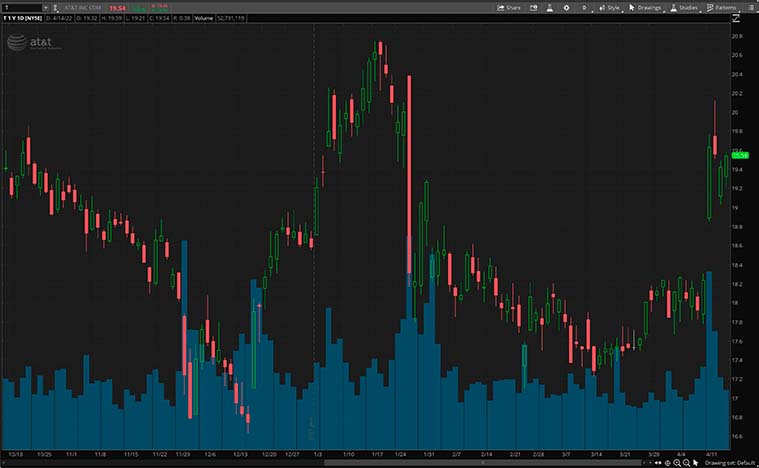Click the Volume label in the header

click(x=204, y=18)
